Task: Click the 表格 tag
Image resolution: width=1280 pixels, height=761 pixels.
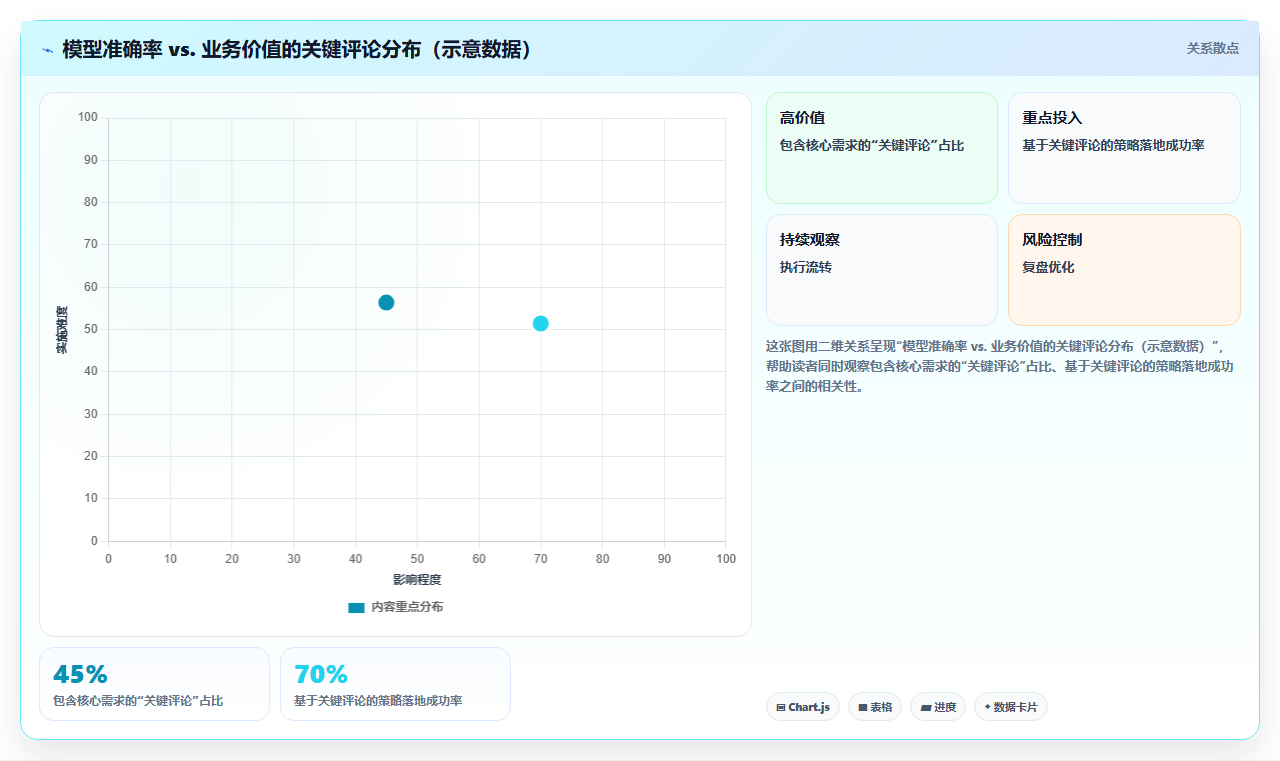Action: pos(875,707)
